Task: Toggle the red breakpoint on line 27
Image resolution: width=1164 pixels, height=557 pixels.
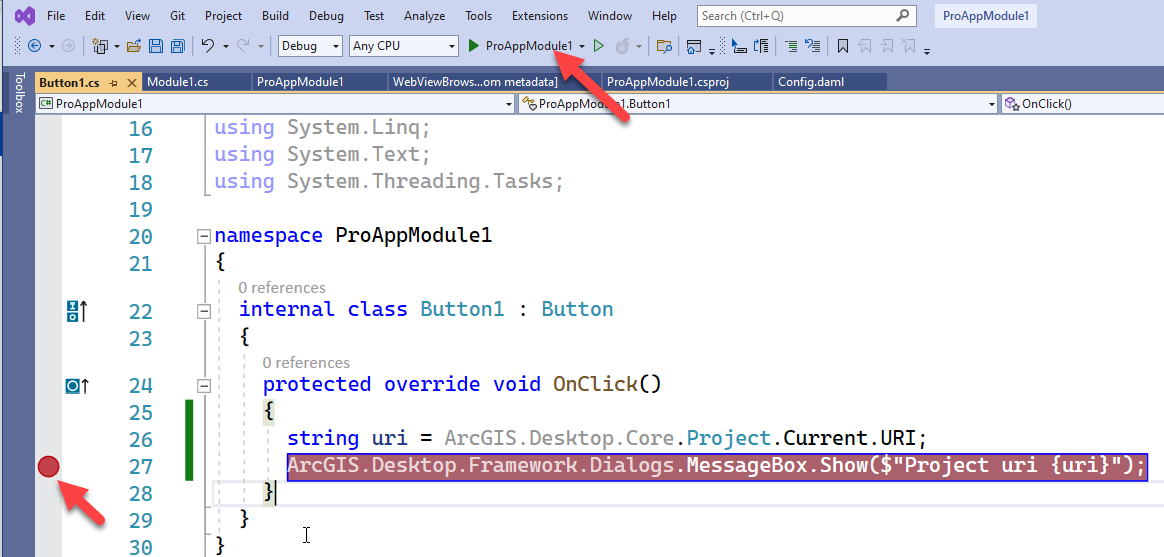Action: tap(48, 466)
